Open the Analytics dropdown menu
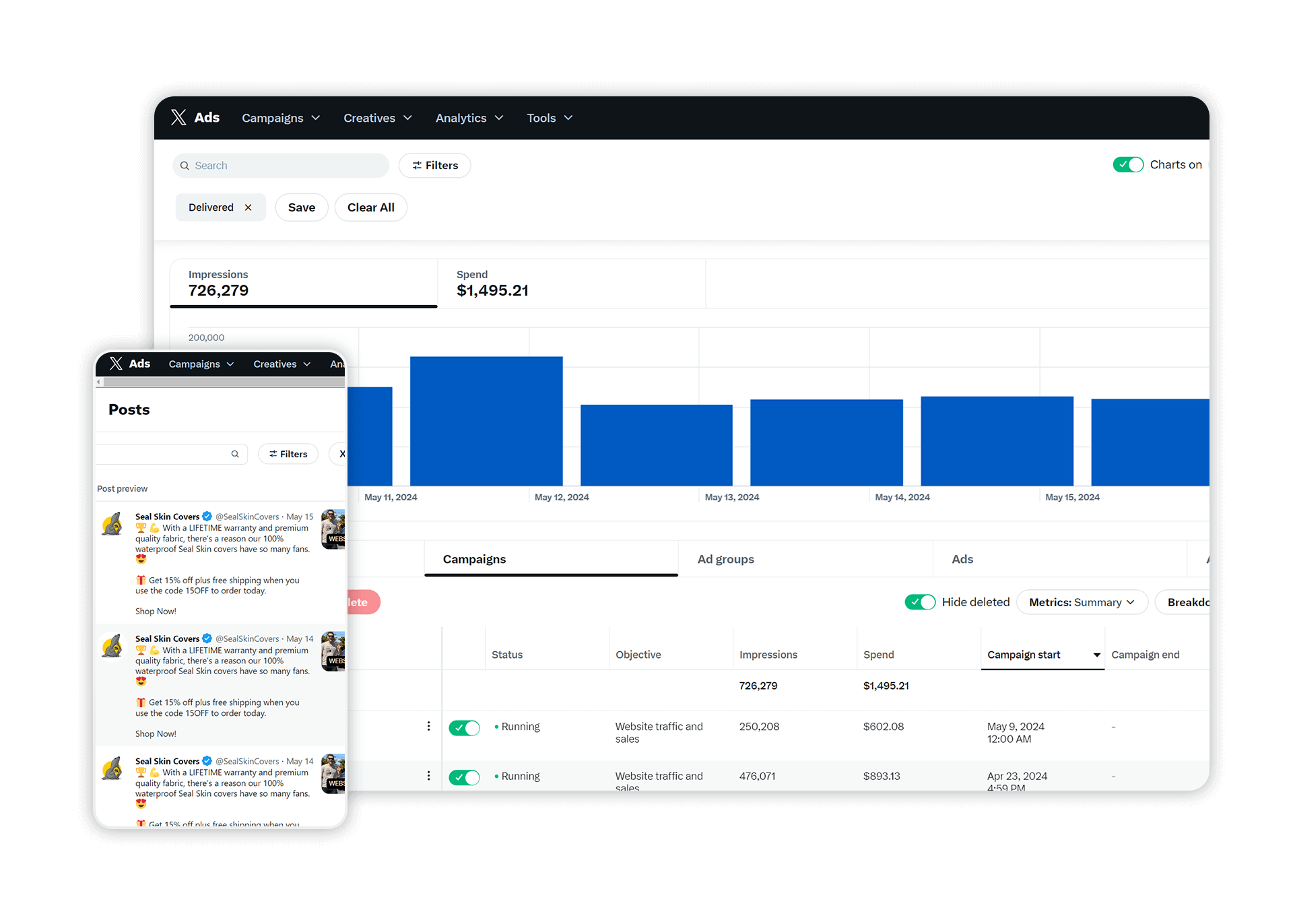 469,118
